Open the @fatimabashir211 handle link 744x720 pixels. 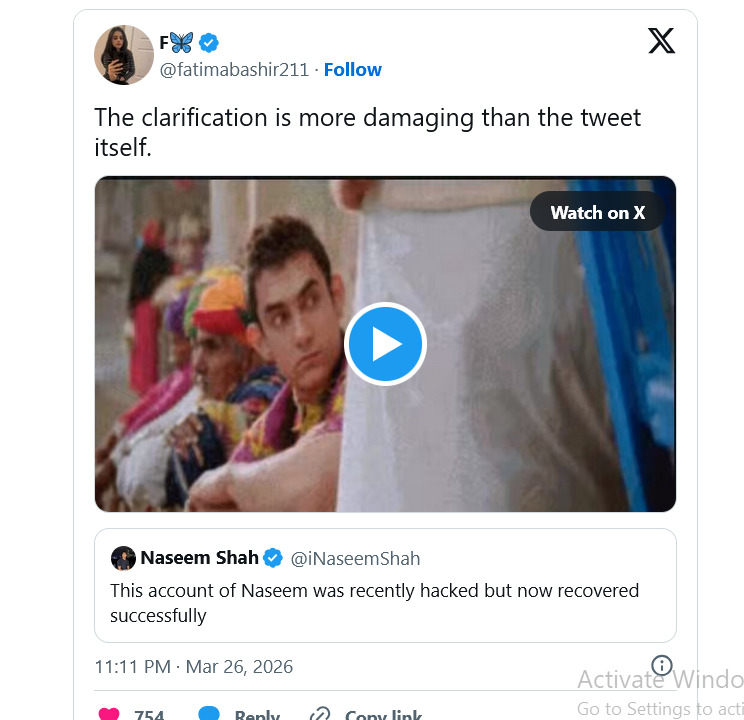pyautogui.click(x=235, y=69)
